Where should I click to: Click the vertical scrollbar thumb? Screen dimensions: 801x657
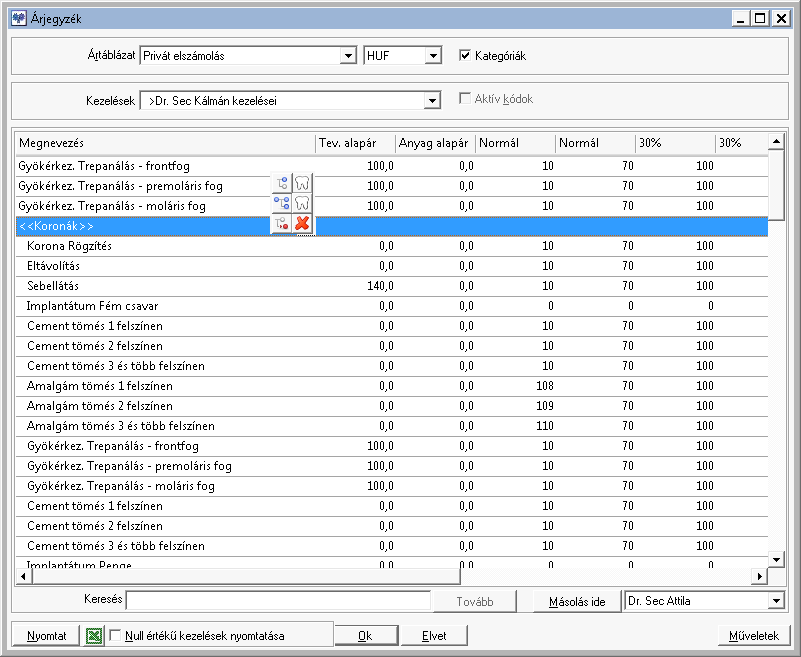pyautogui.click(x=776, y=185)
